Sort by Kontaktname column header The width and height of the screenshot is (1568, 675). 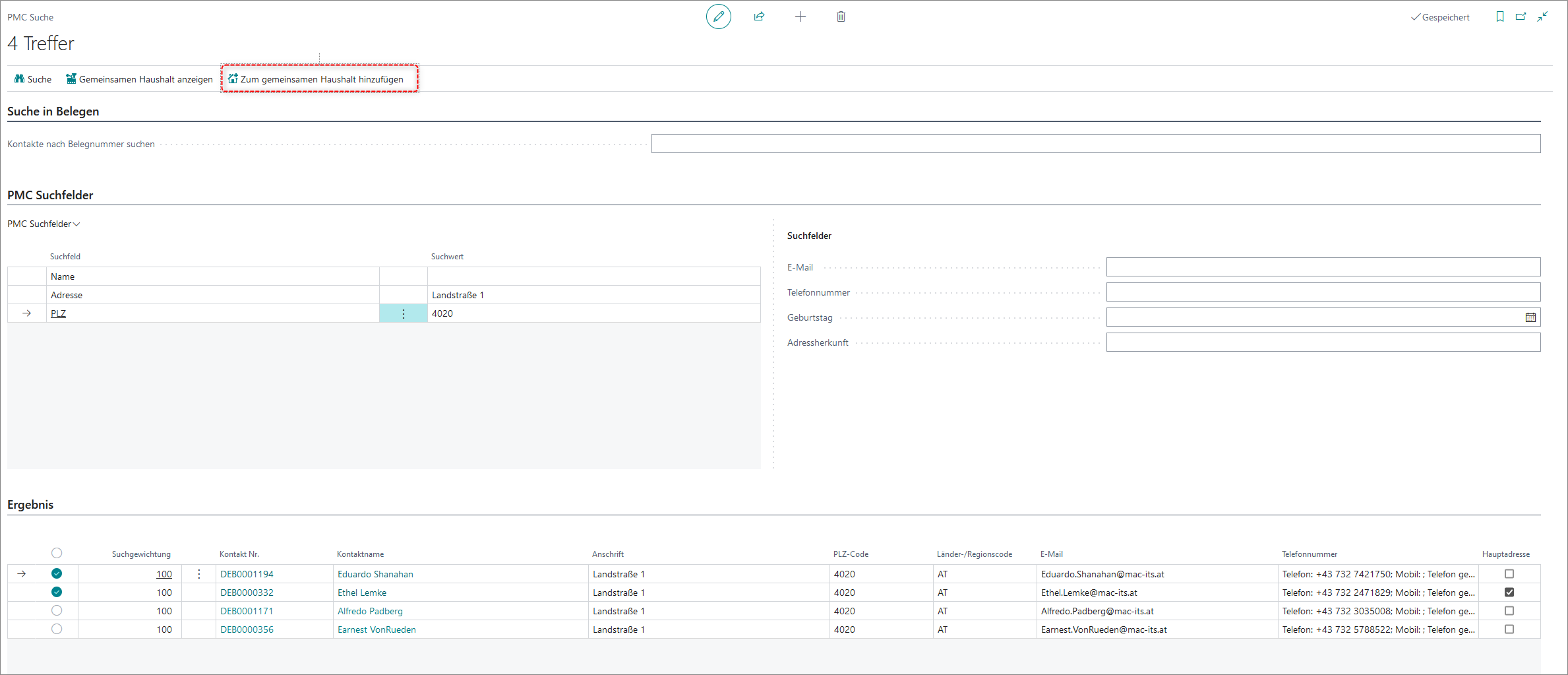pos(360,554)
